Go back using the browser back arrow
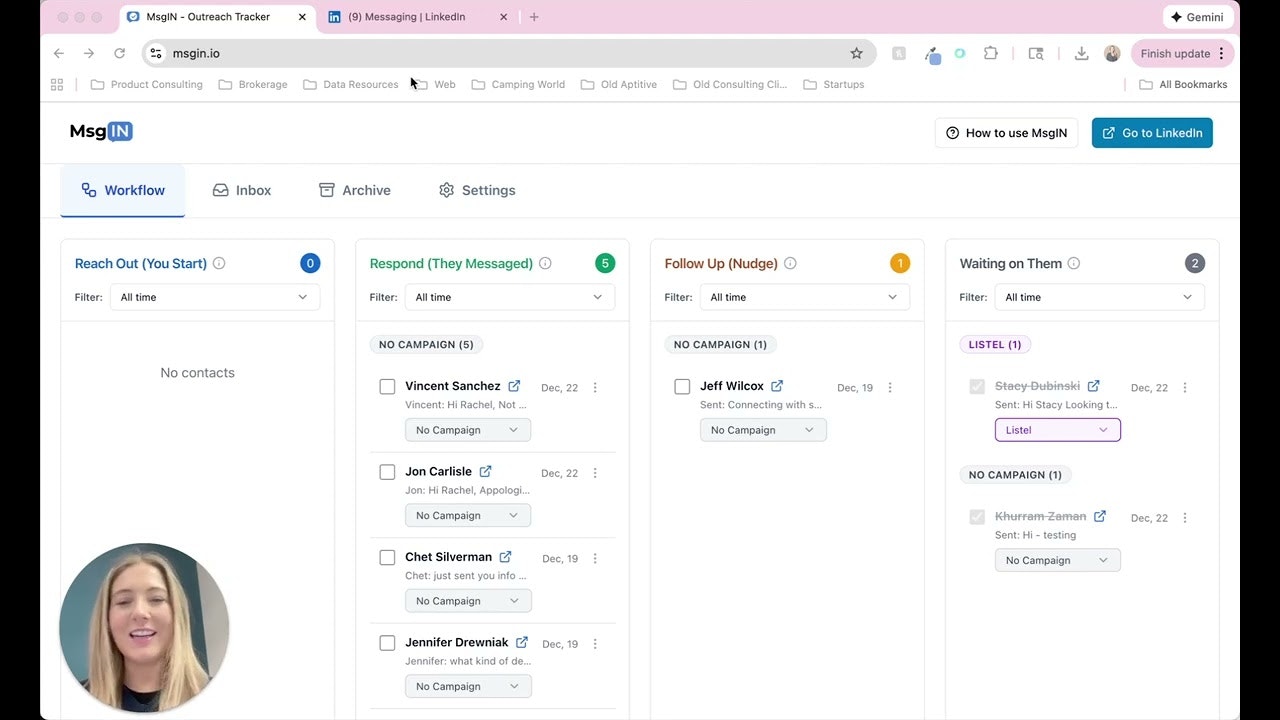1280x720 pixels. point(58,53)
